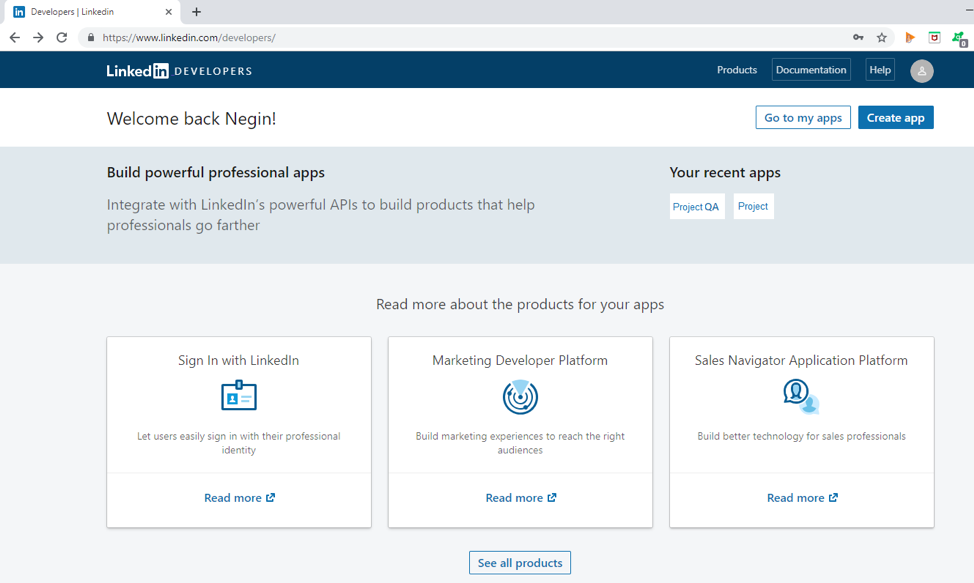Click the Sales Navigator people icon
The width and height of the screenshot is (974, 583).
click(801, 397)
